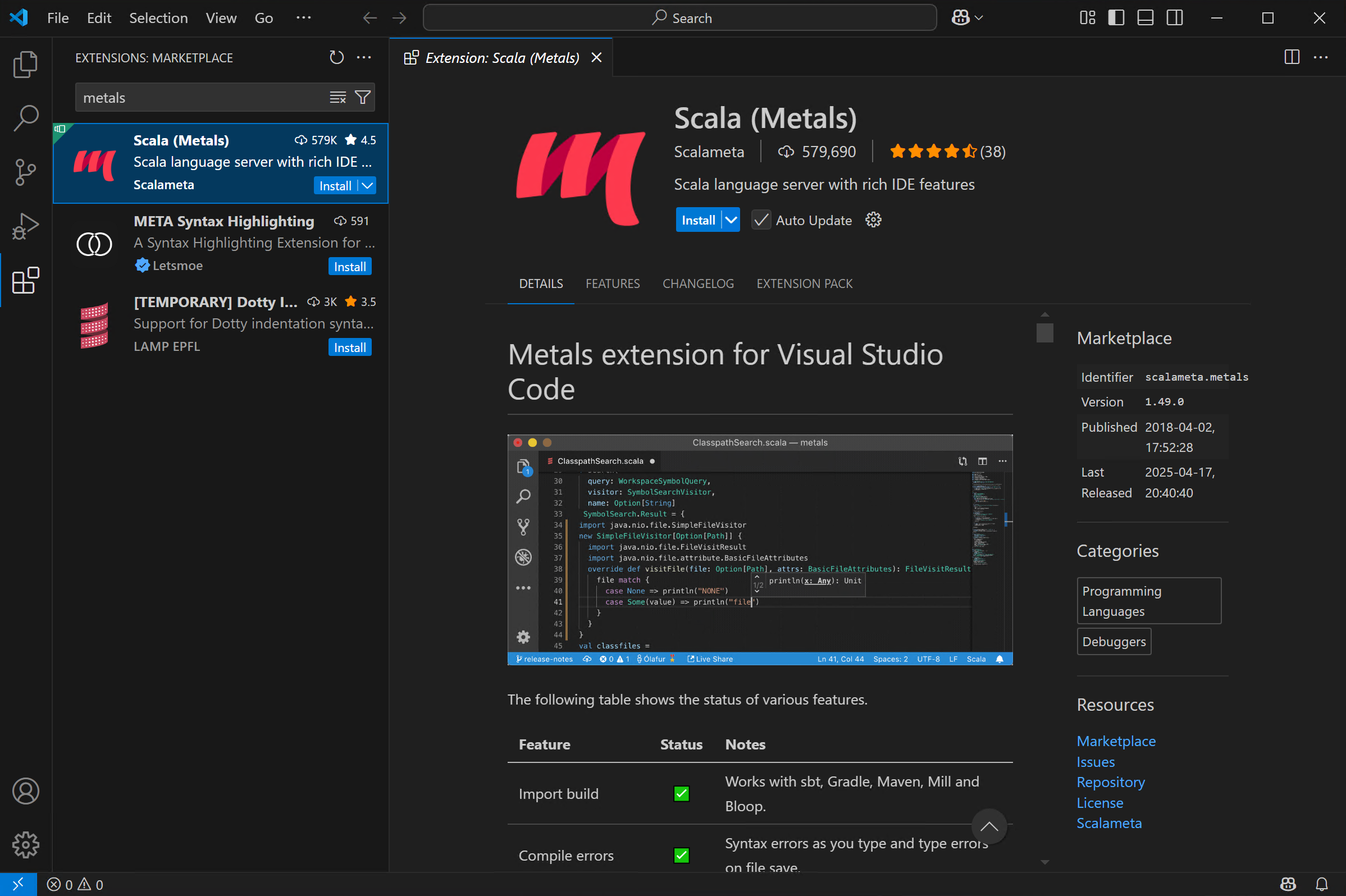Open the extension filter funnel

pos(362,97)
